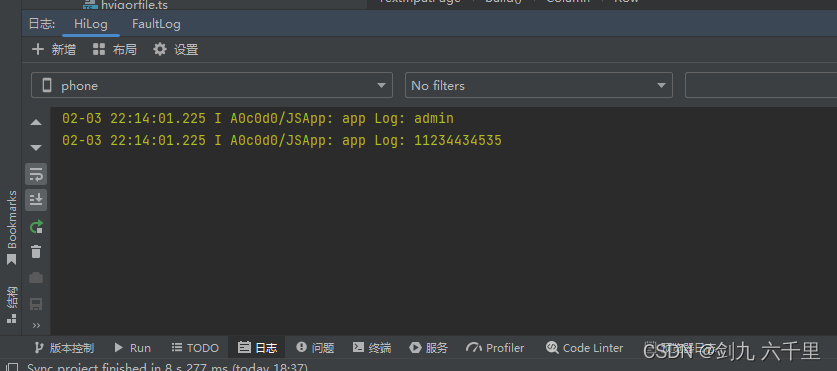The width and height of the screenshot is (837, 371).
Task: Open the Code Linter tool window
Action: (585, 348)
